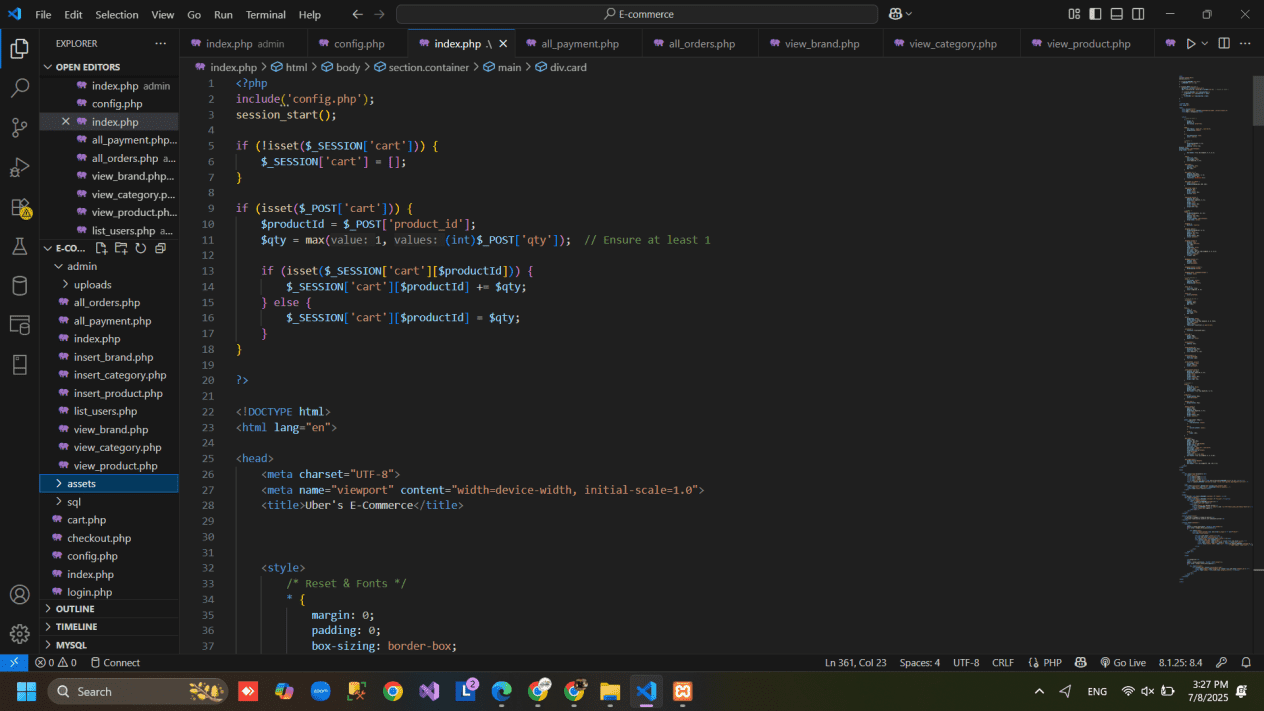Expand the sql folder
The height and width of the screenshot is (711, 1264).
click(x=109, y=502)
